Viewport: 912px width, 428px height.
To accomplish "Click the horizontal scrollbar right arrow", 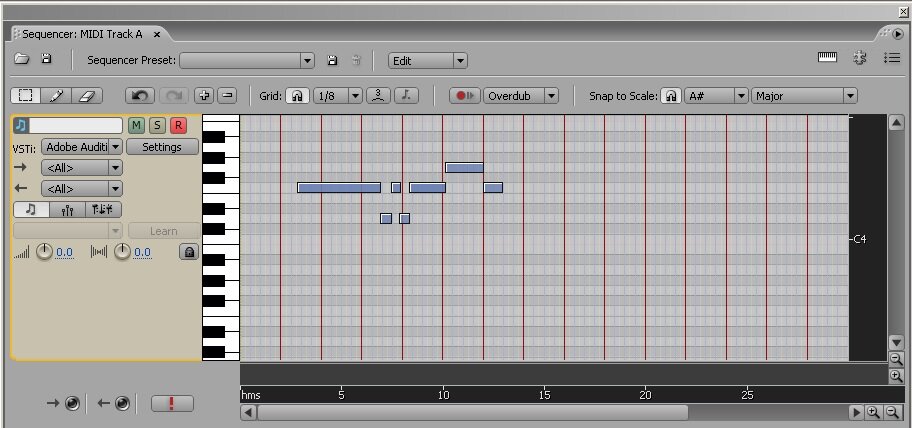I will click(856, 412).
